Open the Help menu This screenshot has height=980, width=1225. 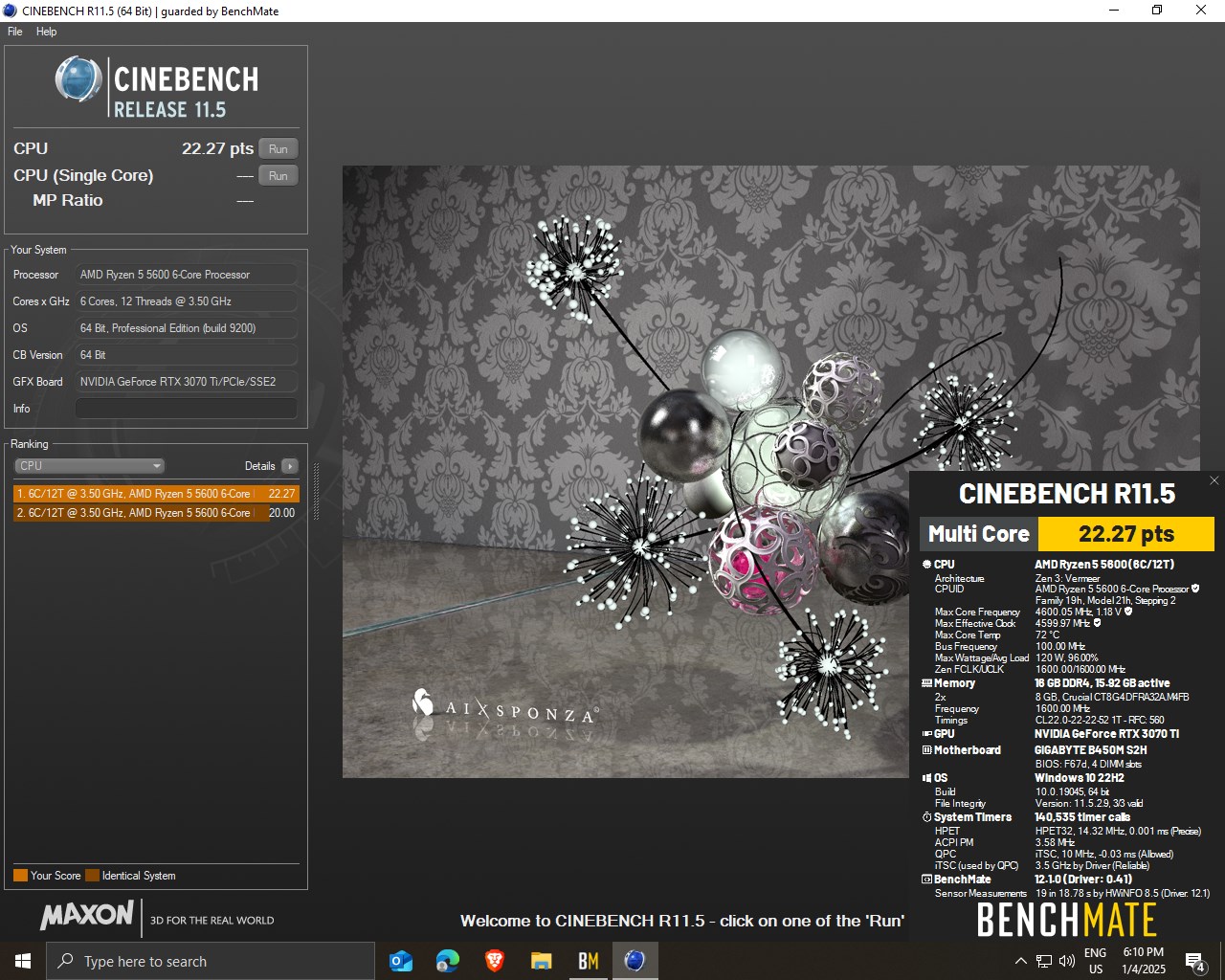click(x=46, y=32)
